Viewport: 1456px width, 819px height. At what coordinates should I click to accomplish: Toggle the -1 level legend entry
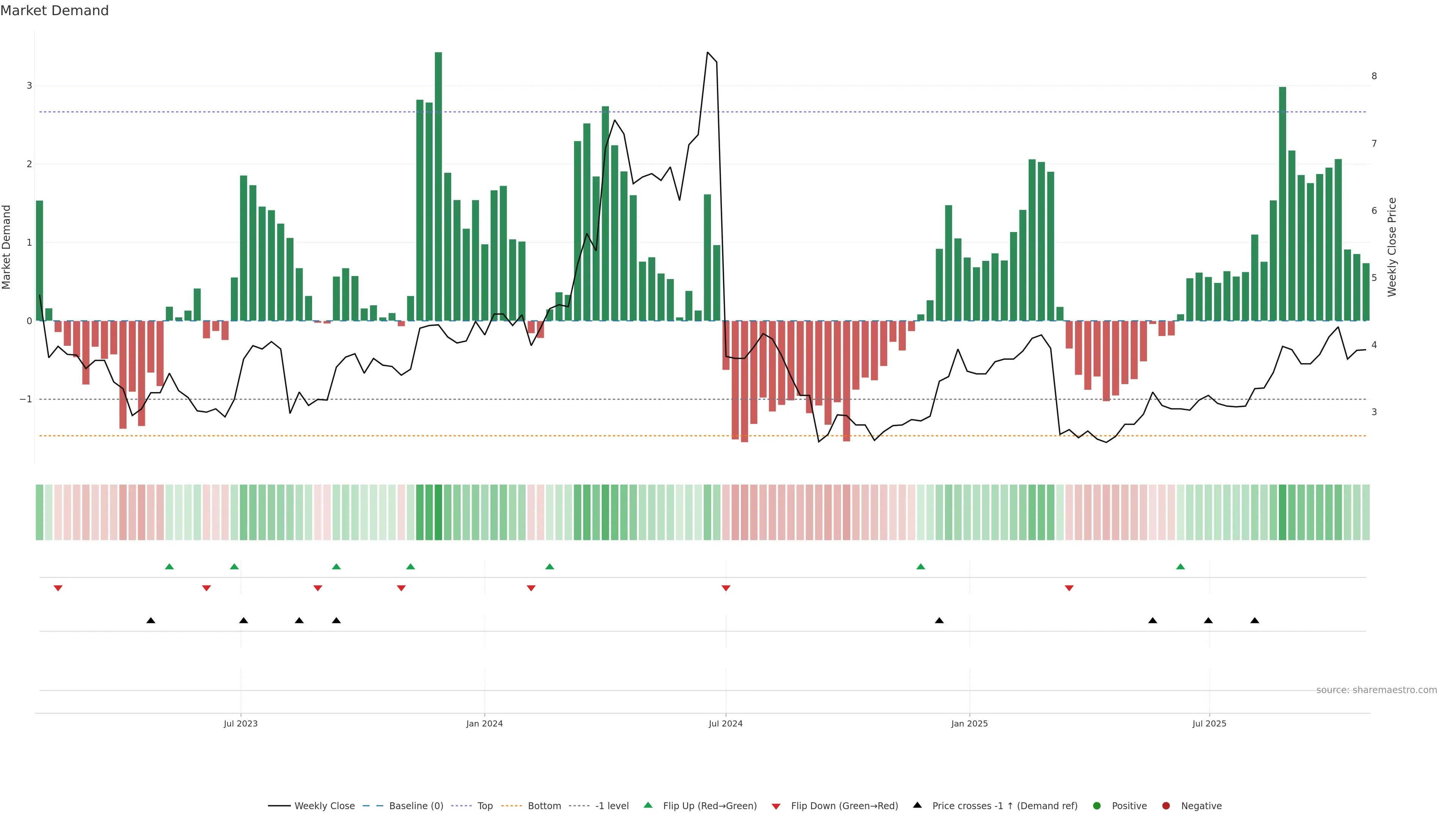[x=612, y=805]
